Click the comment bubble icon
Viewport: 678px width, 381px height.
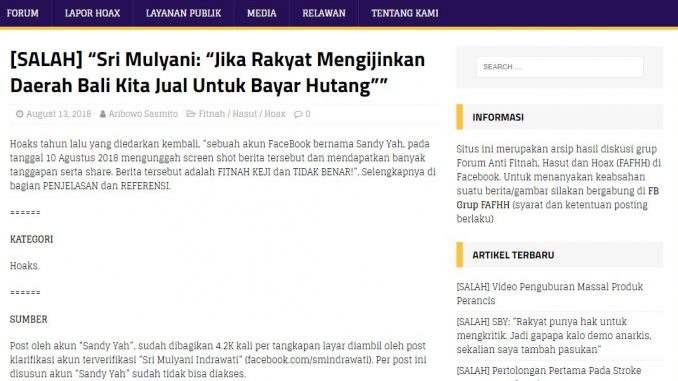pyautogui.click(x=298, y=114)
